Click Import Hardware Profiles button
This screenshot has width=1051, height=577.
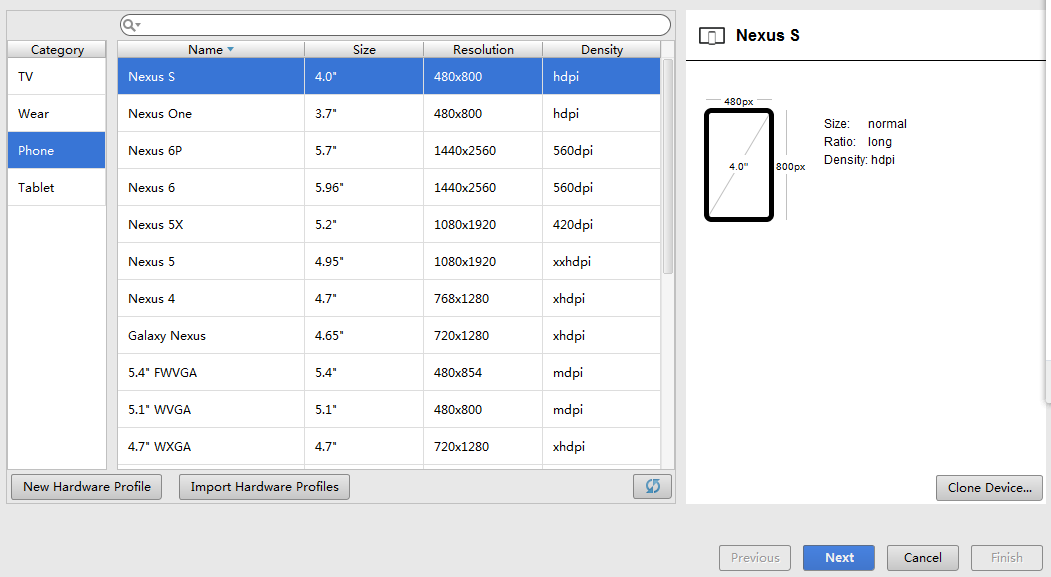pyautogui.click(x=264, y=487)
